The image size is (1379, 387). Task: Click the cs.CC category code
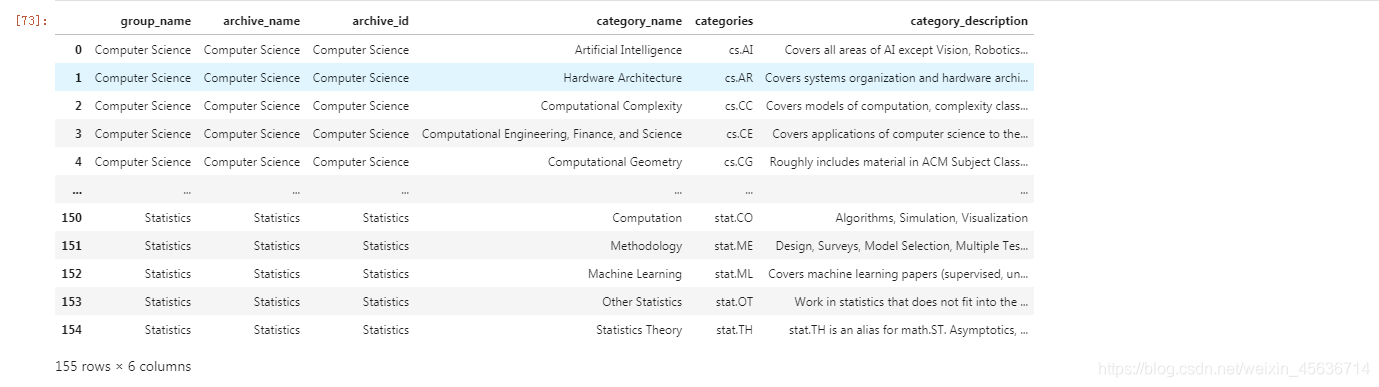click(739, 106)
